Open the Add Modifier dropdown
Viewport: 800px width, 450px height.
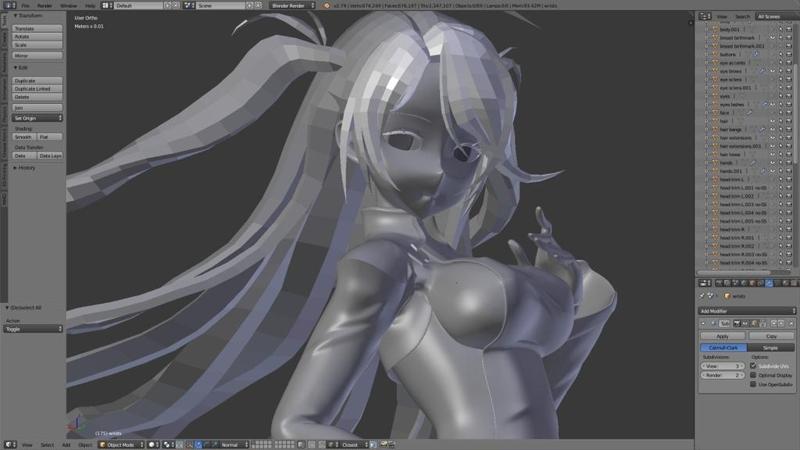coord(746,311)
